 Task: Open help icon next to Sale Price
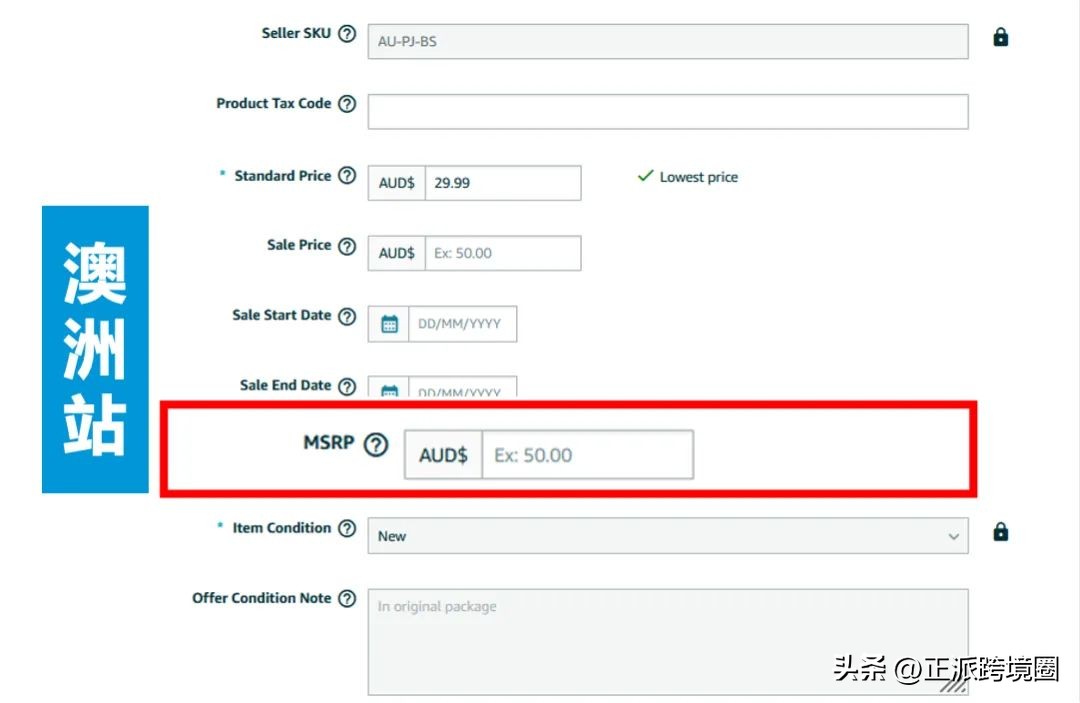pyautogui.click(x=347, y=246)
